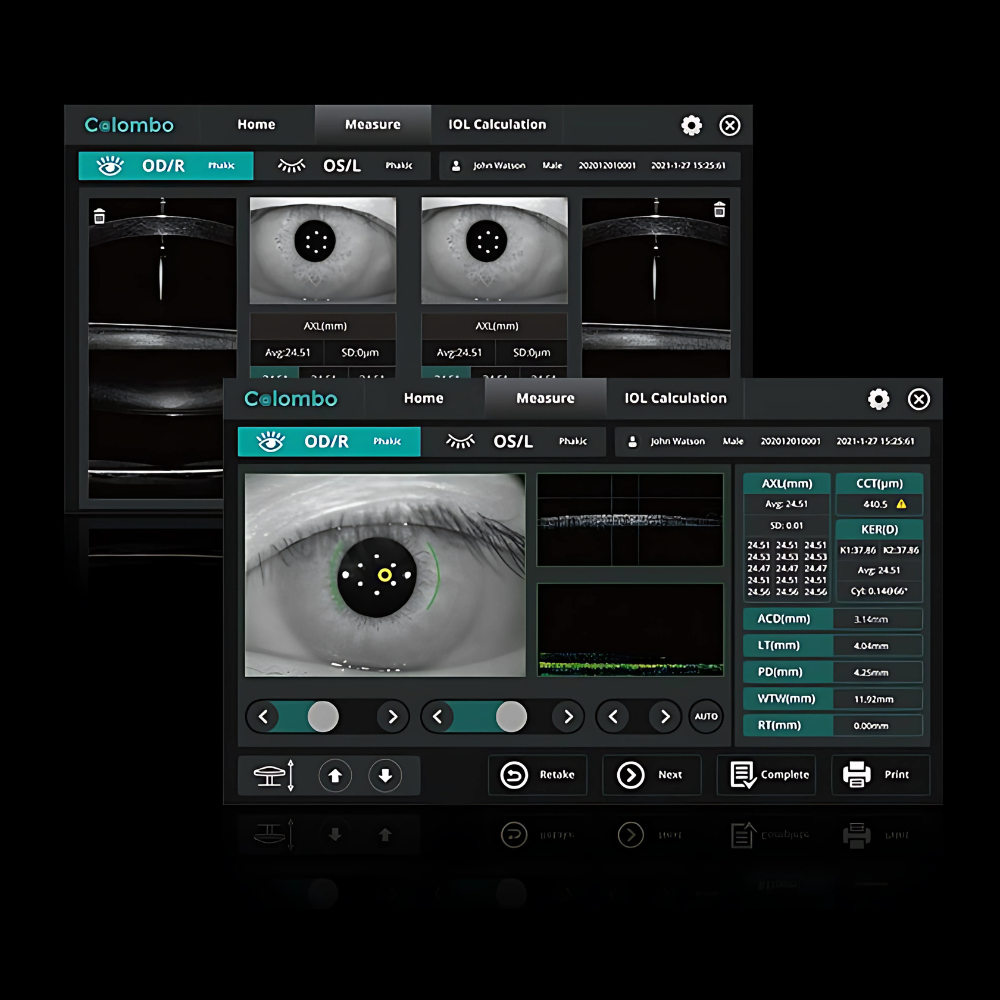Viewport: 1000px width, 1000px height.
Task: Open Home tab in front window
Action: (x=423, y=399)
